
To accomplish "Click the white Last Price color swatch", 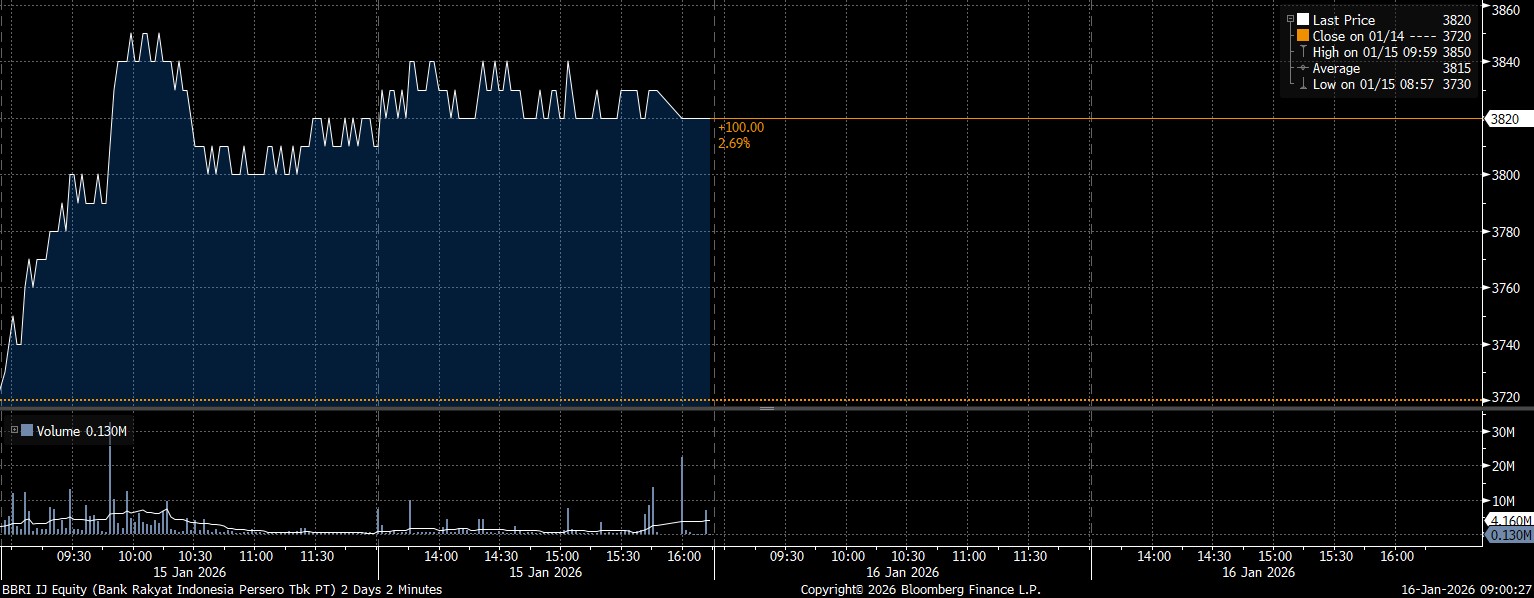I will tap(1303, 20).
